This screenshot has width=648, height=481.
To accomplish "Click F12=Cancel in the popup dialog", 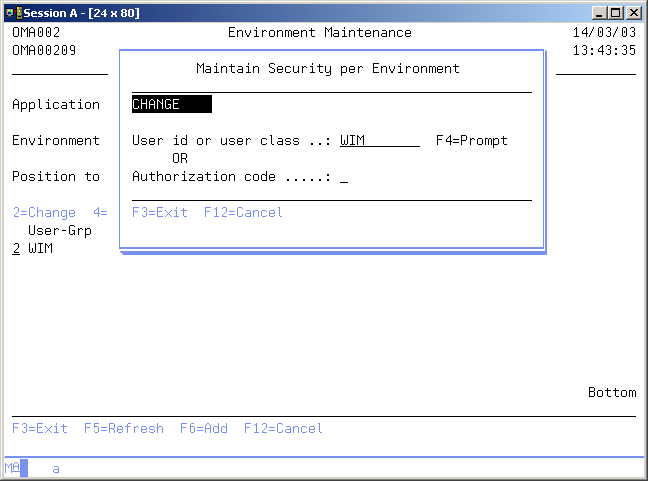I will [x=243, y=213].
